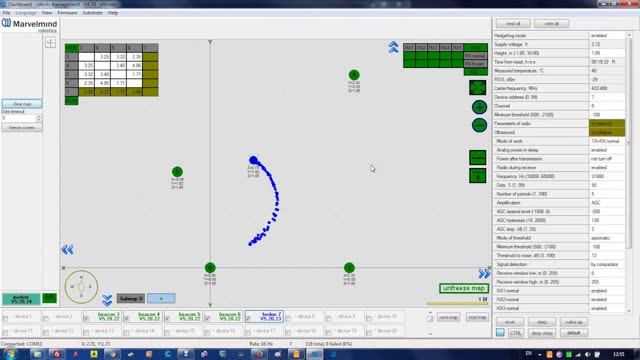Viewport: 640px width, 360px height.
Task: Toggle the hedge 7 checkbox
Action: (x=248, y=319)
